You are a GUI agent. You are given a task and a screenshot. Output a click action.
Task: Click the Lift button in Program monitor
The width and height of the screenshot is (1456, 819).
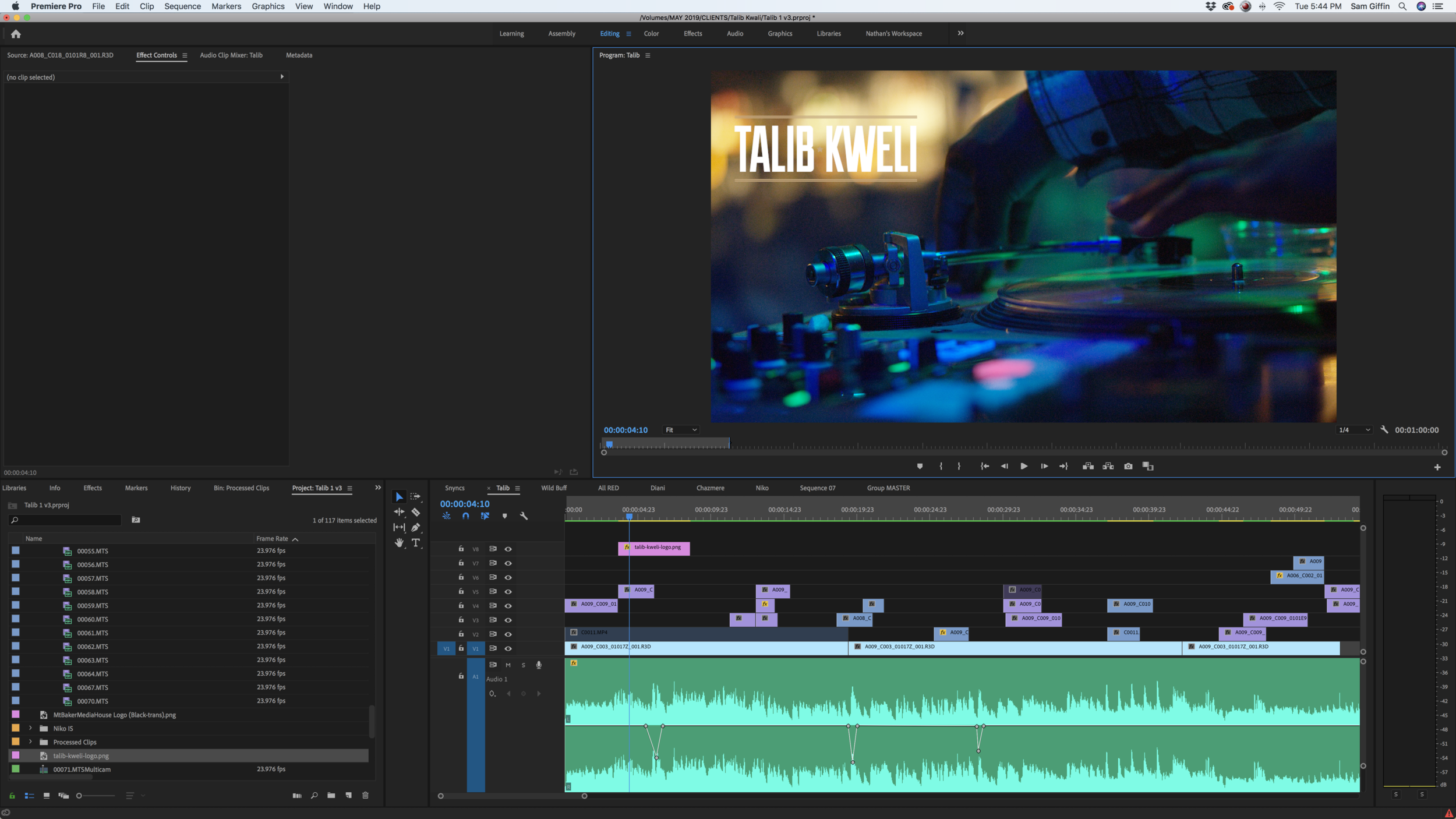pyautogui.click(x=1087, y=466)
